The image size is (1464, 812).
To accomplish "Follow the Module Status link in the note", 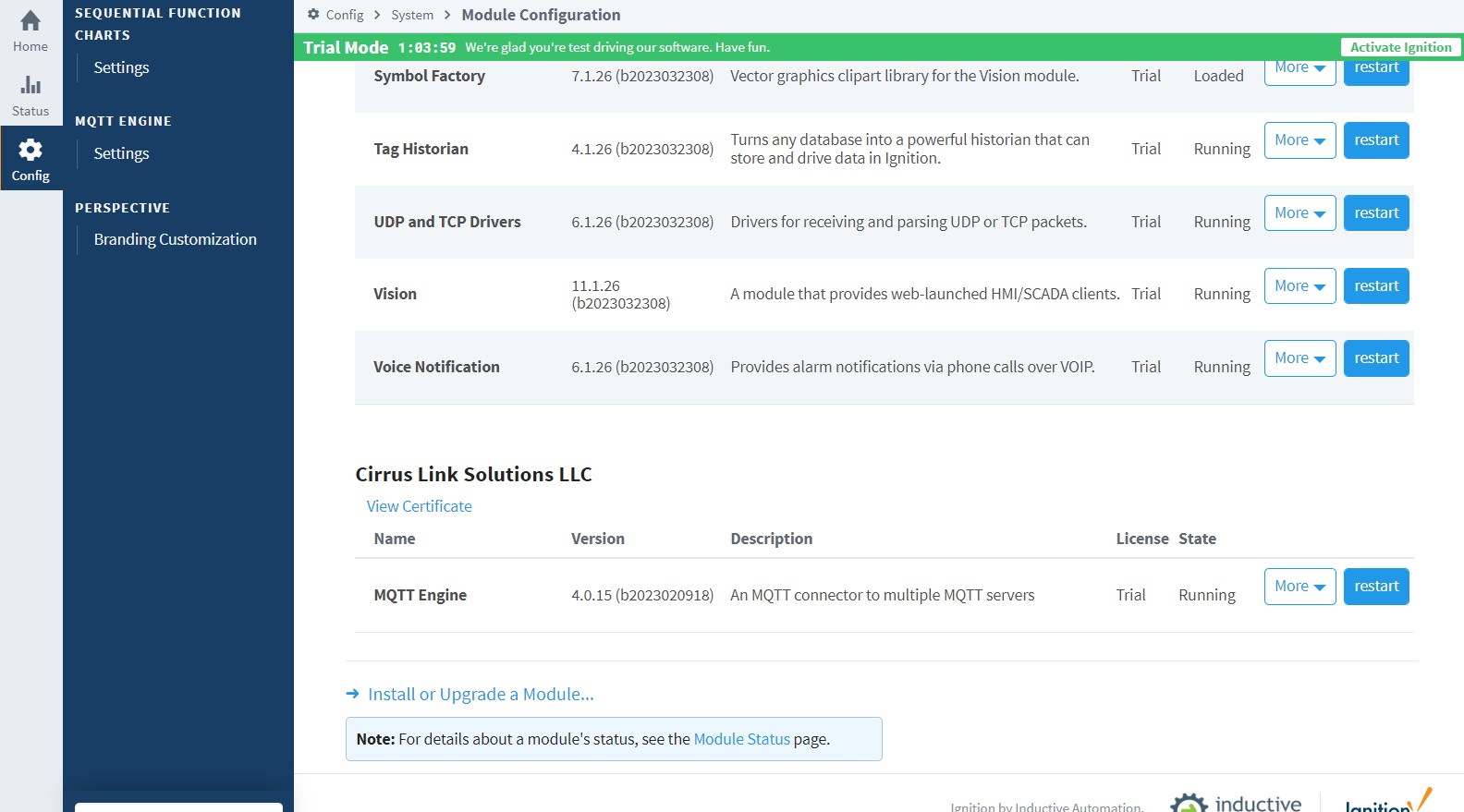I will (x=741, y=739).
